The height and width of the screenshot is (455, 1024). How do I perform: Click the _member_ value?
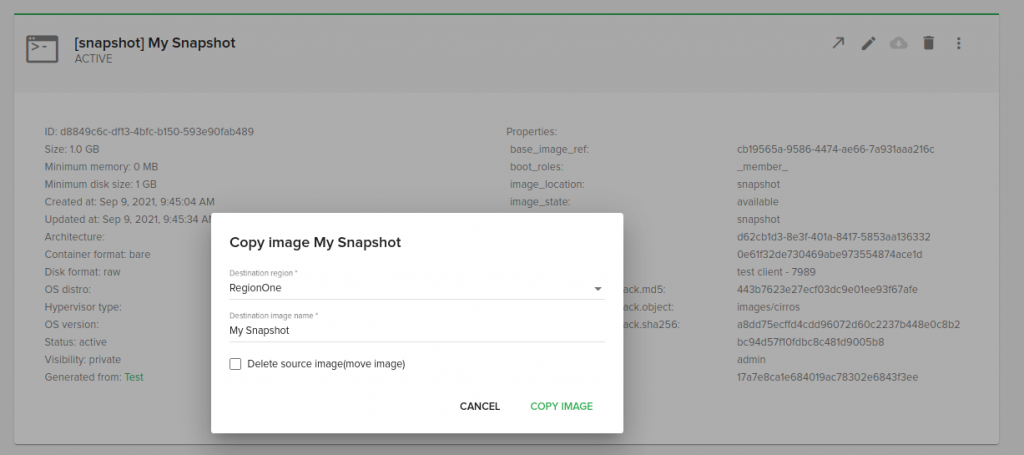(762, 167)
